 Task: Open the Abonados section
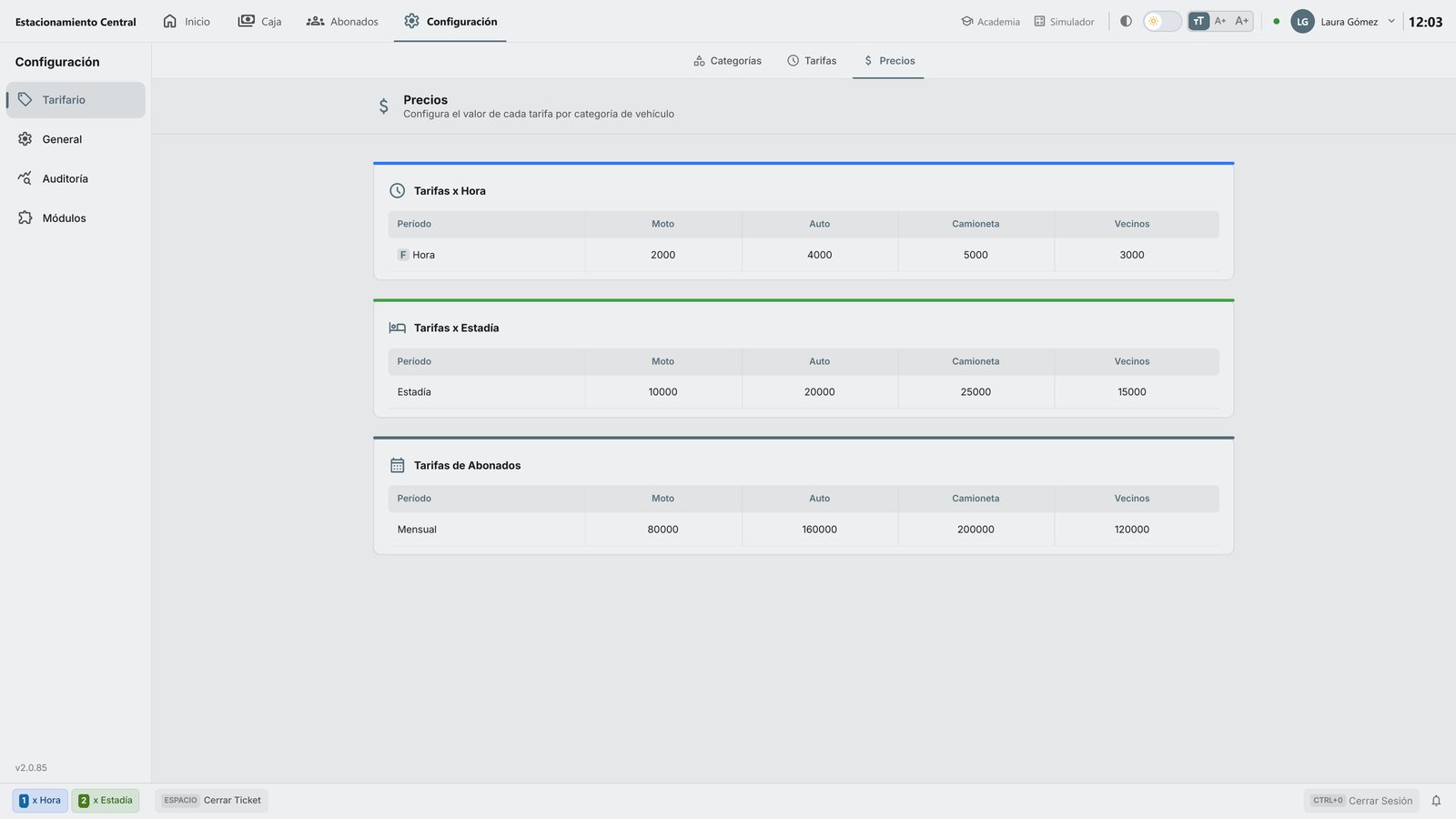[342, 21]
